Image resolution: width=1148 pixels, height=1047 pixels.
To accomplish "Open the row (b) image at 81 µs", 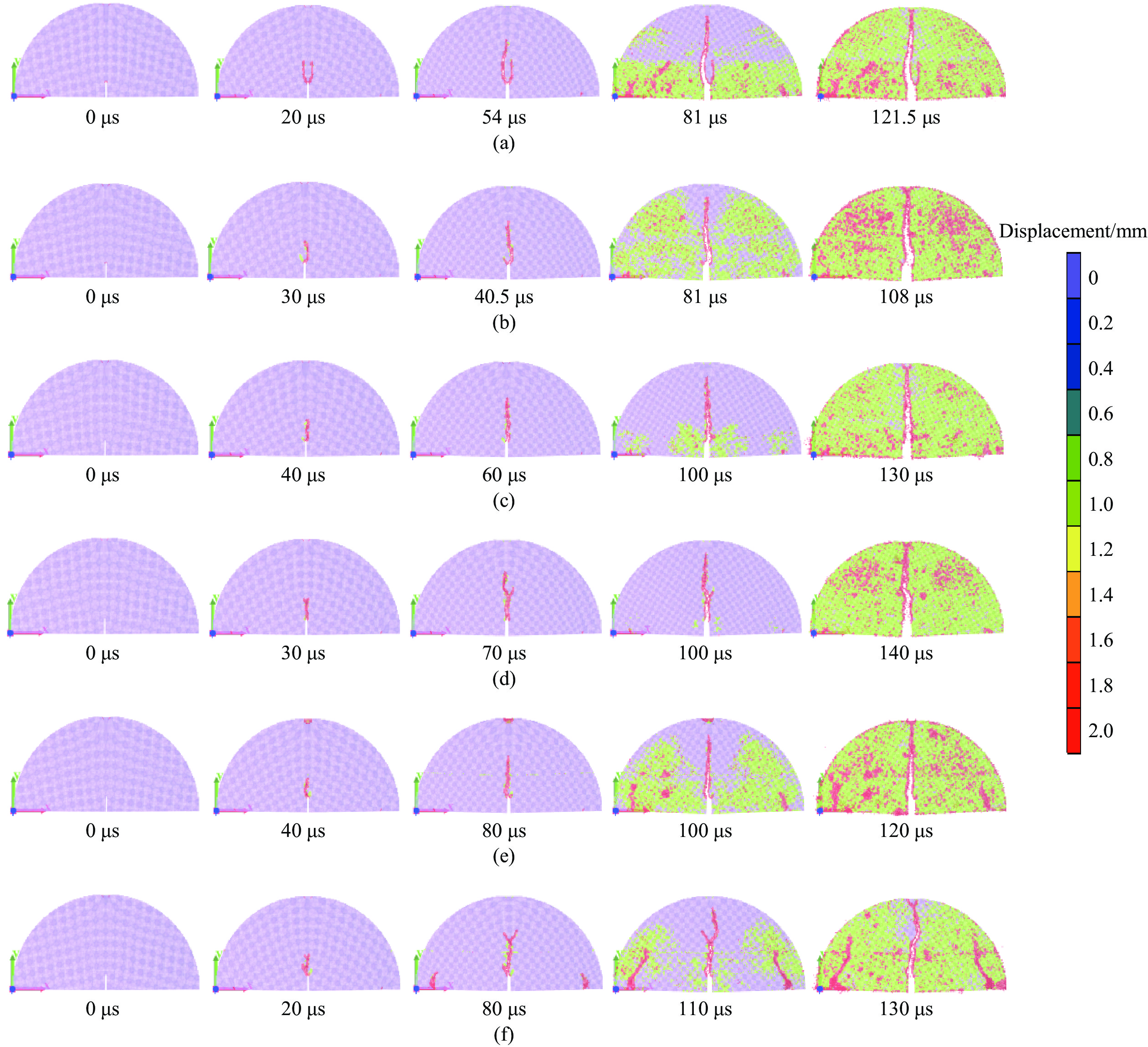I will pyautogui.click(x=707, y=231).
